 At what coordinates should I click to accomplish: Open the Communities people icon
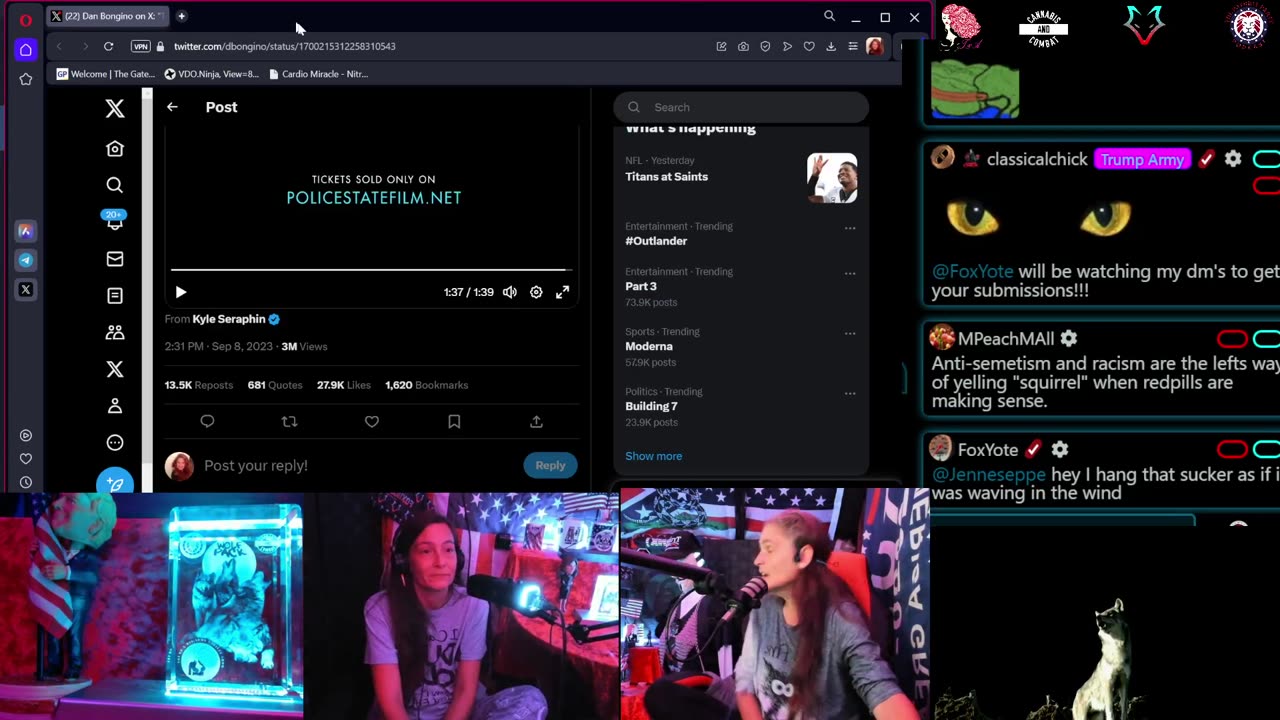tap(115, 333)
